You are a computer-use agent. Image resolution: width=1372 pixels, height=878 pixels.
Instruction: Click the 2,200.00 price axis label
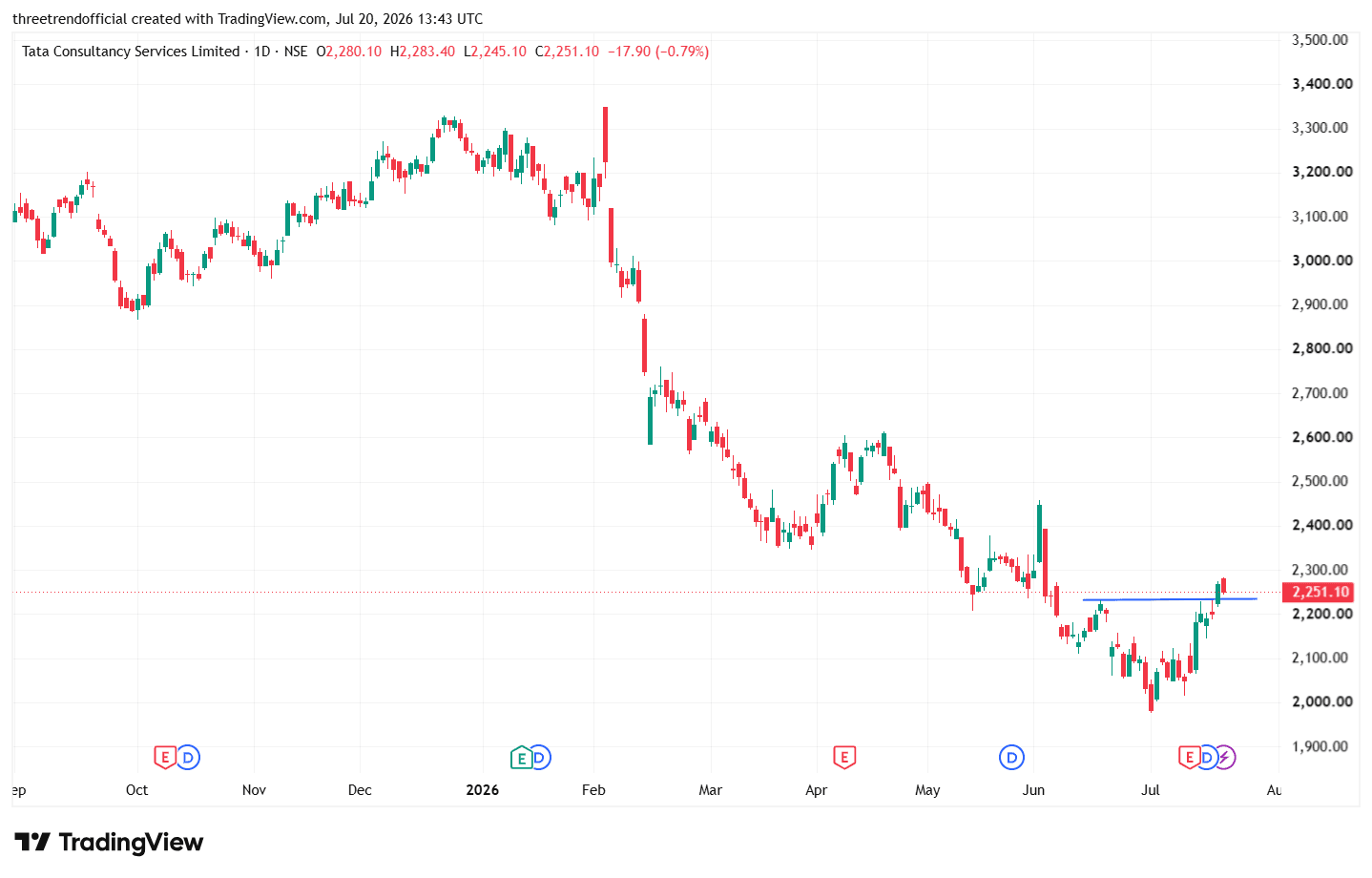pyautogui.click(x=1322, y=614)
